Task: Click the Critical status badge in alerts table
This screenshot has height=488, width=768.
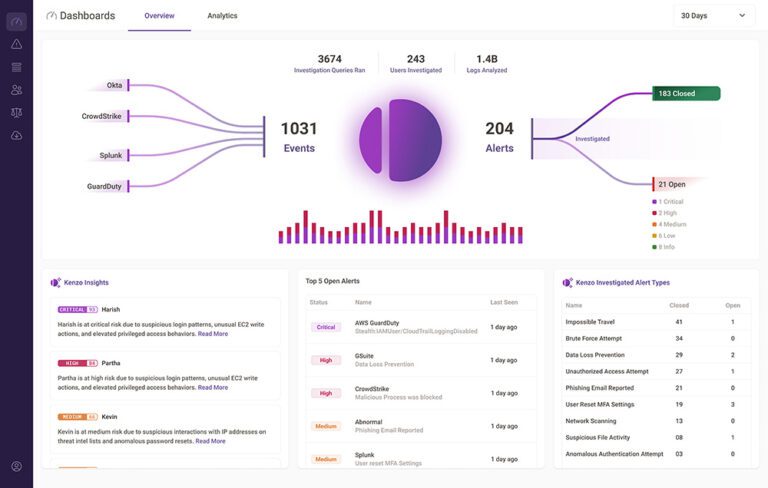Action: pyautogui.click(x=326, y=327)
